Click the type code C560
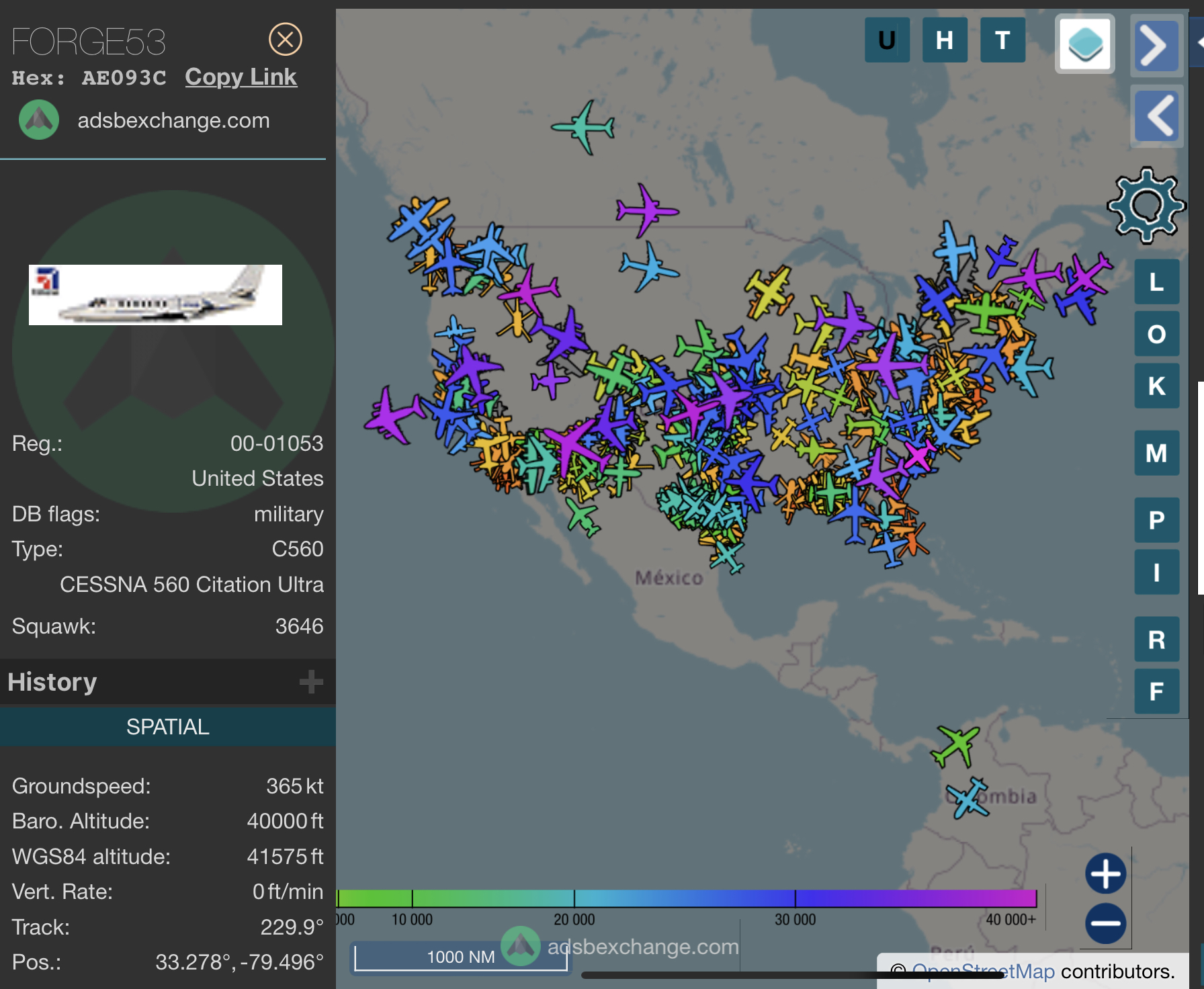Screen dimensions: 1204x989 [298, 549]
